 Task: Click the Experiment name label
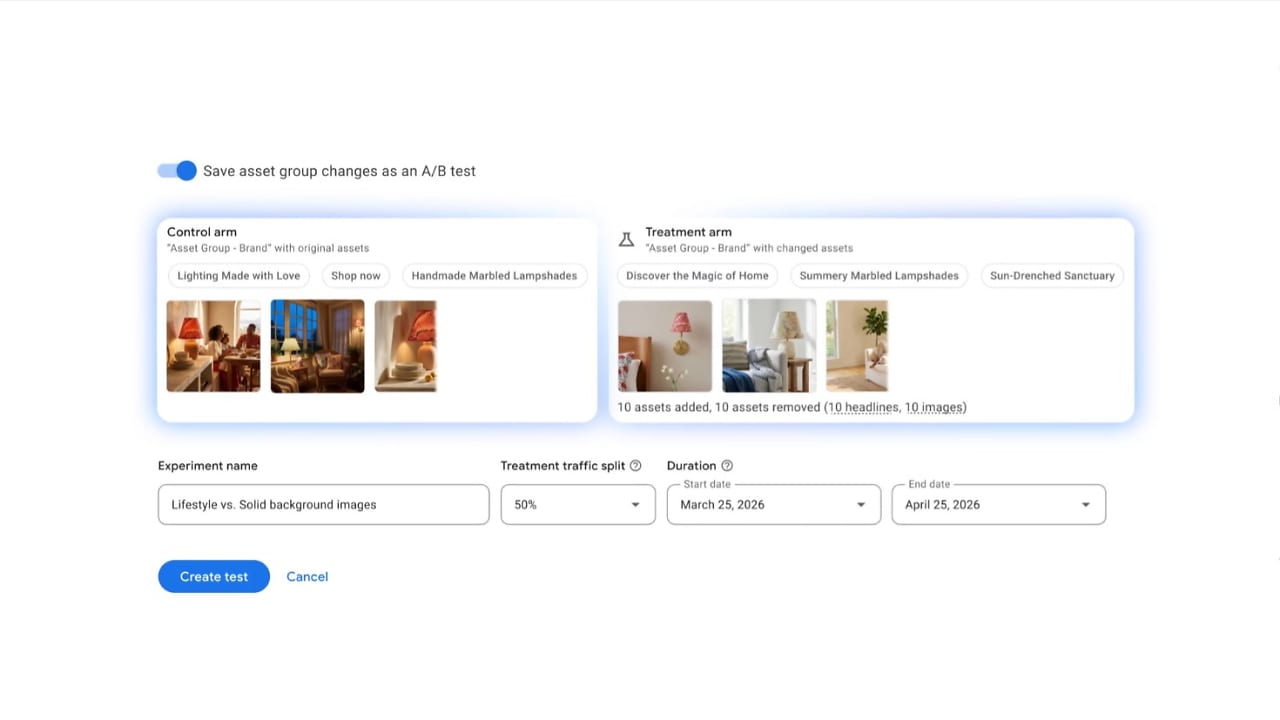click(x=208, y=466)
